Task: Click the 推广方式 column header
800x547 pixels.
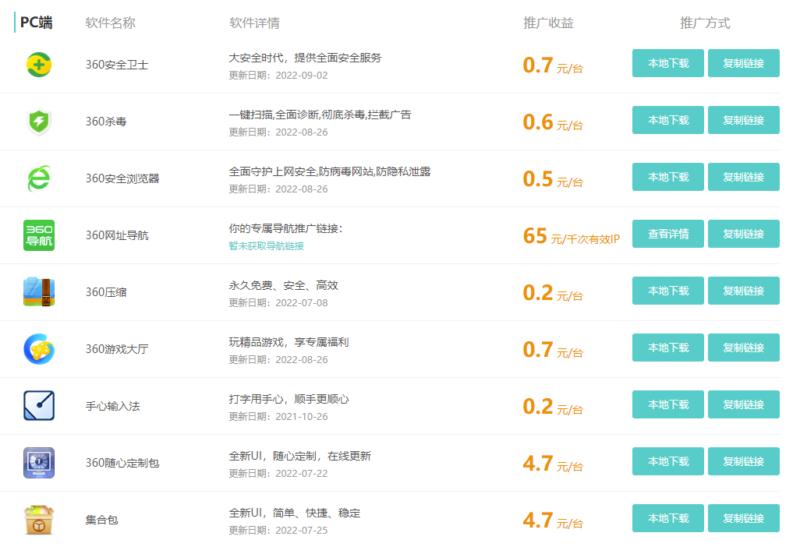Action: [705, 23]
